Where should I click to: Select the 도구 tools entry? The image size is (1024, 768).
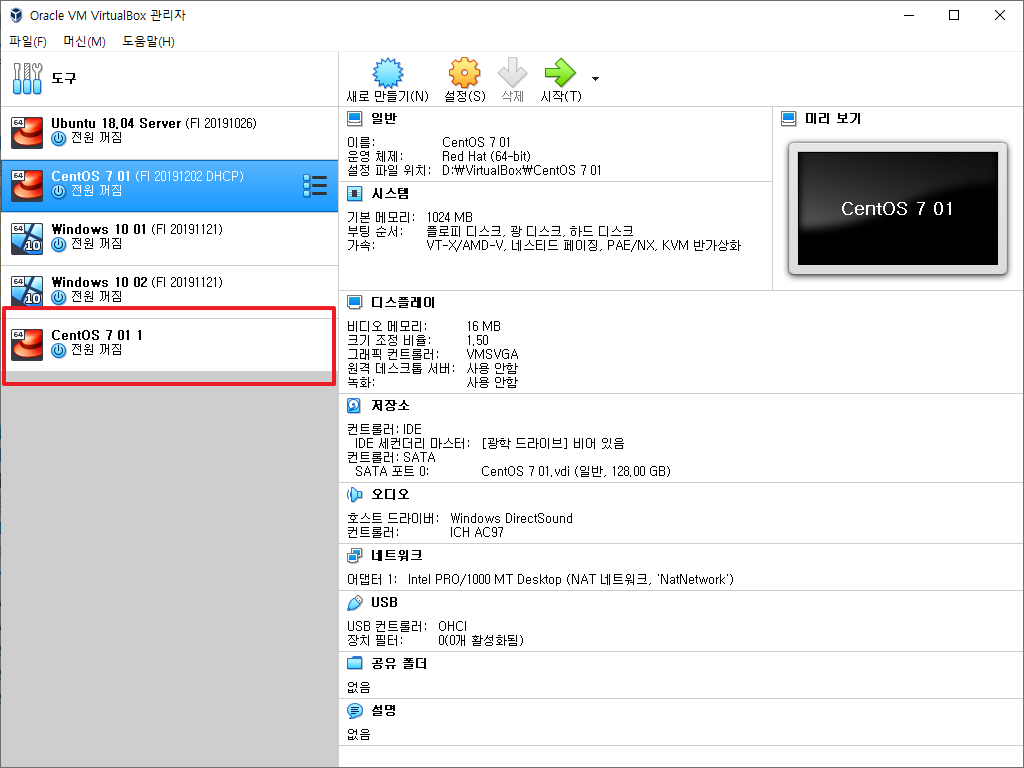click(169, 78)
